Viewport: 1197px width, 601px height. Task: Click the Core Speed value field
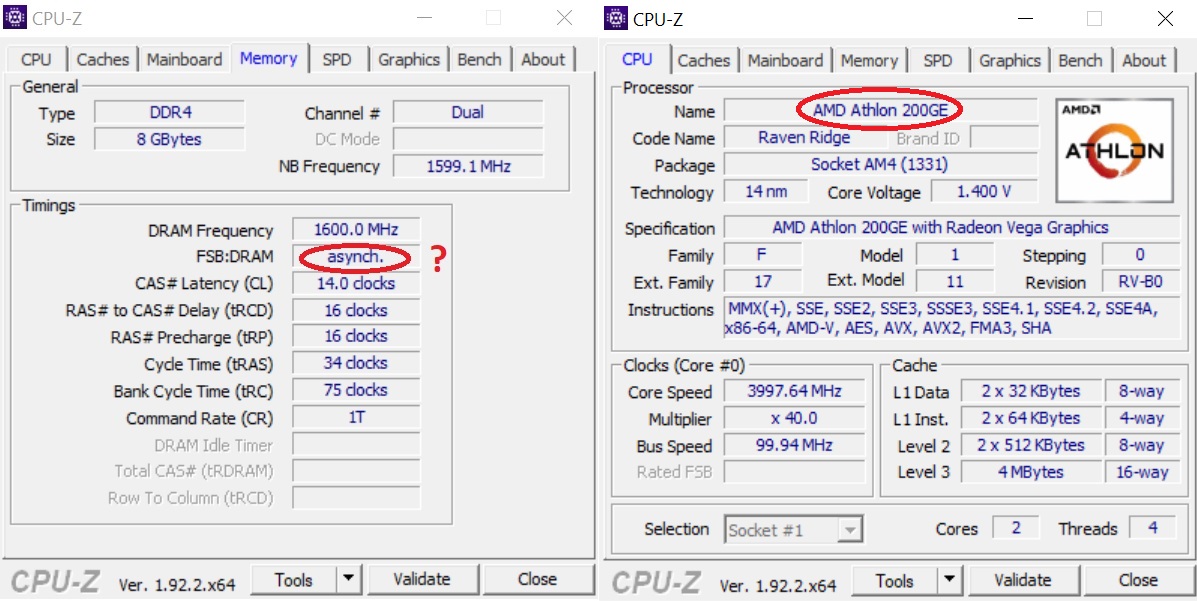point(794,392)
